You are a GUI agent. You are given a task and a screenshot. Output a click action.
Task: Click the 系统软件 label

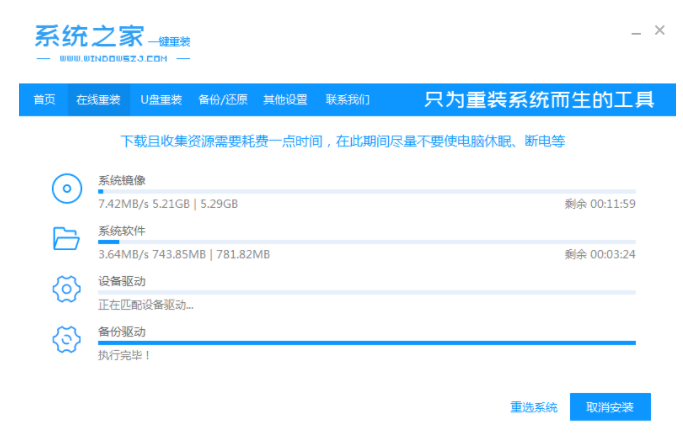point(122,231)
